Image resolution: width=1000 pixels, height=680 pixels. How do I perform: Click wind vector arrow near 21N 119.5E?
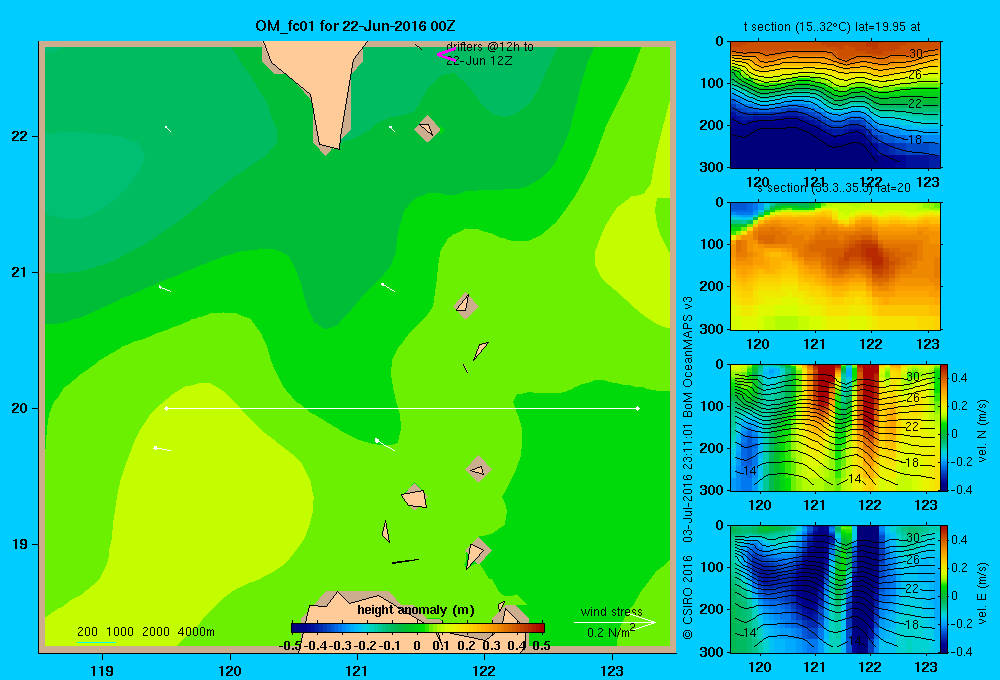tap(165, 288)
